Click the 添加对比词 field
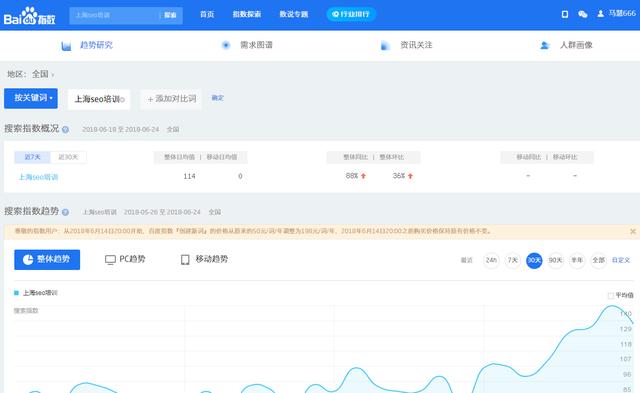This screenshot has height=393, width=640. [x=171, y=99]
